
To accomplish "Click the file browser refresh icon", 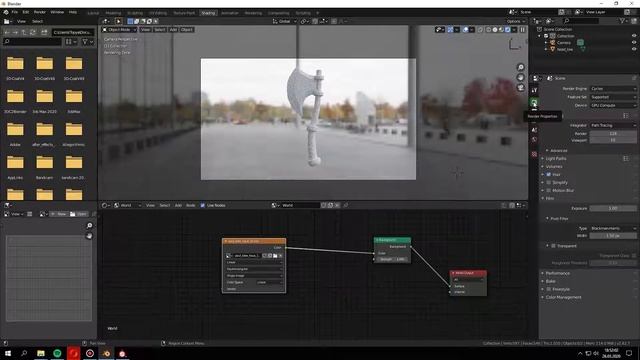I will 33,32.
